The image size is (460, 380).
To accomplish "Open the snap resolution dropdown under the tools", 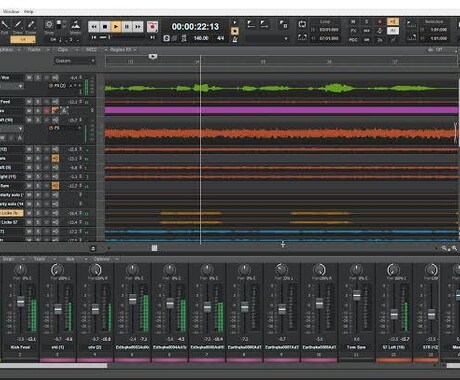I will pos(23,40).
